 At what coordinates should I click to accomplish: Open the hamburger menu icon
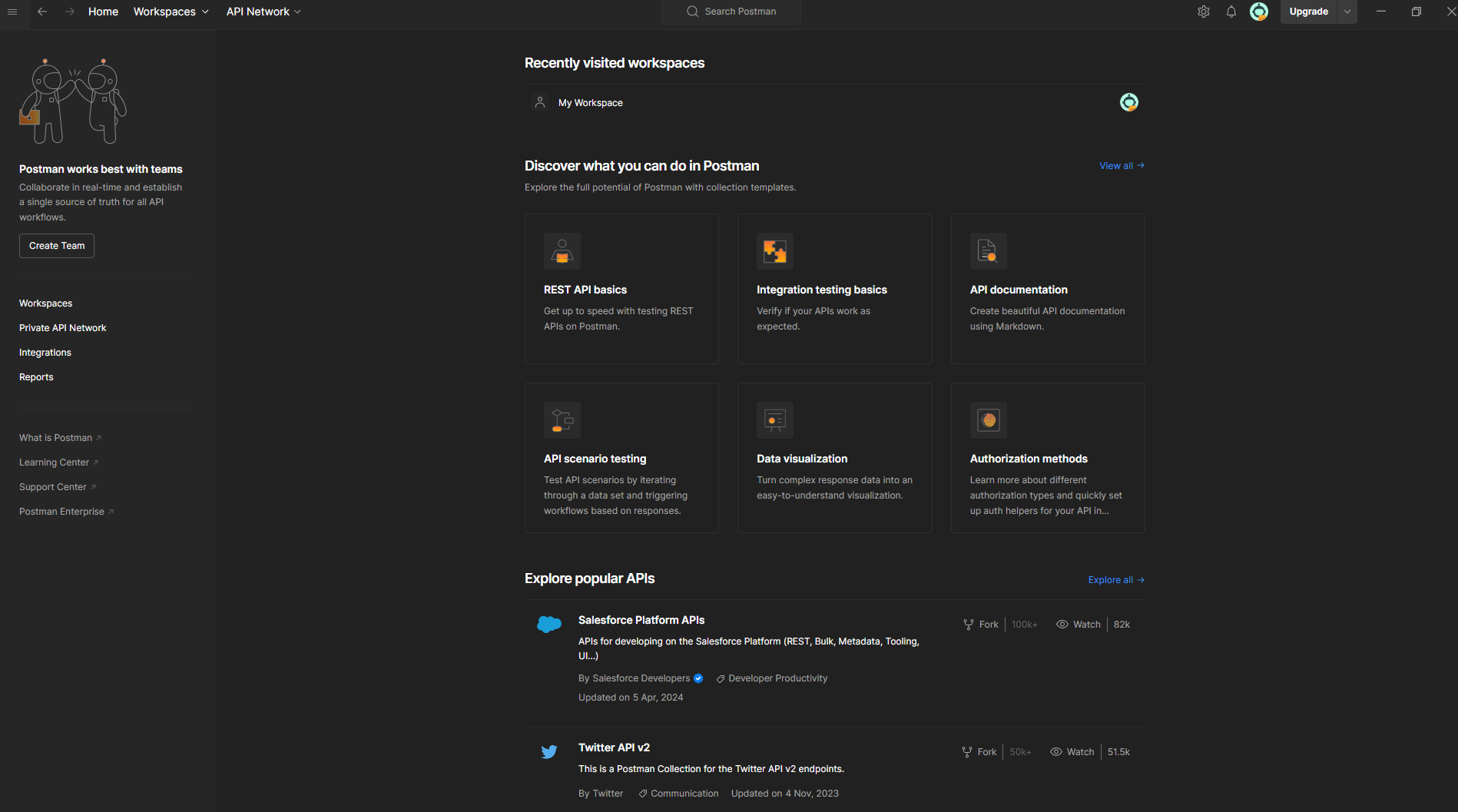click(12, 12)
